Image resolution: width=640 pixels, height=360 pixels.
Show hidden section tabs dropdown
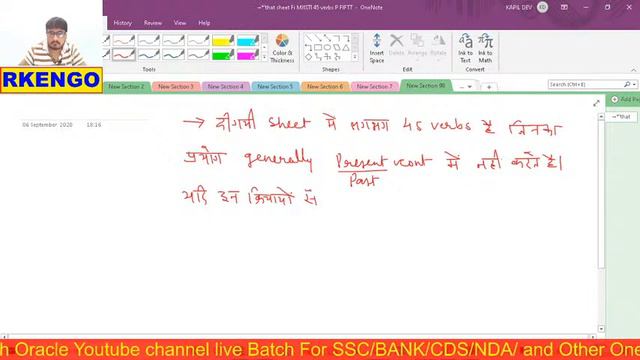[x=465, y=87]
